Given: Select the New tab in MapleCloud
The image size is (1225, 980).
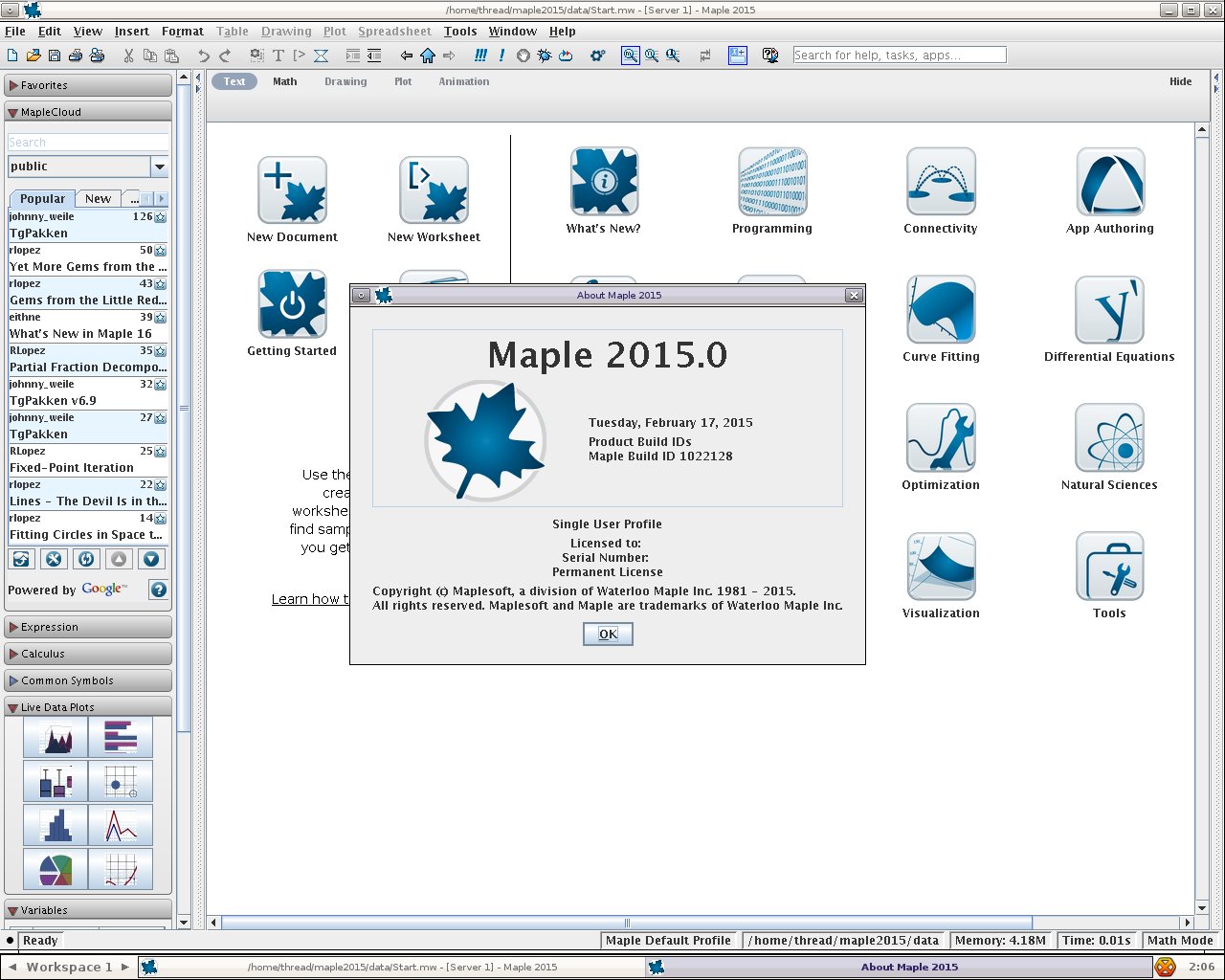Looking at the screenshot, I should (98, 198).
